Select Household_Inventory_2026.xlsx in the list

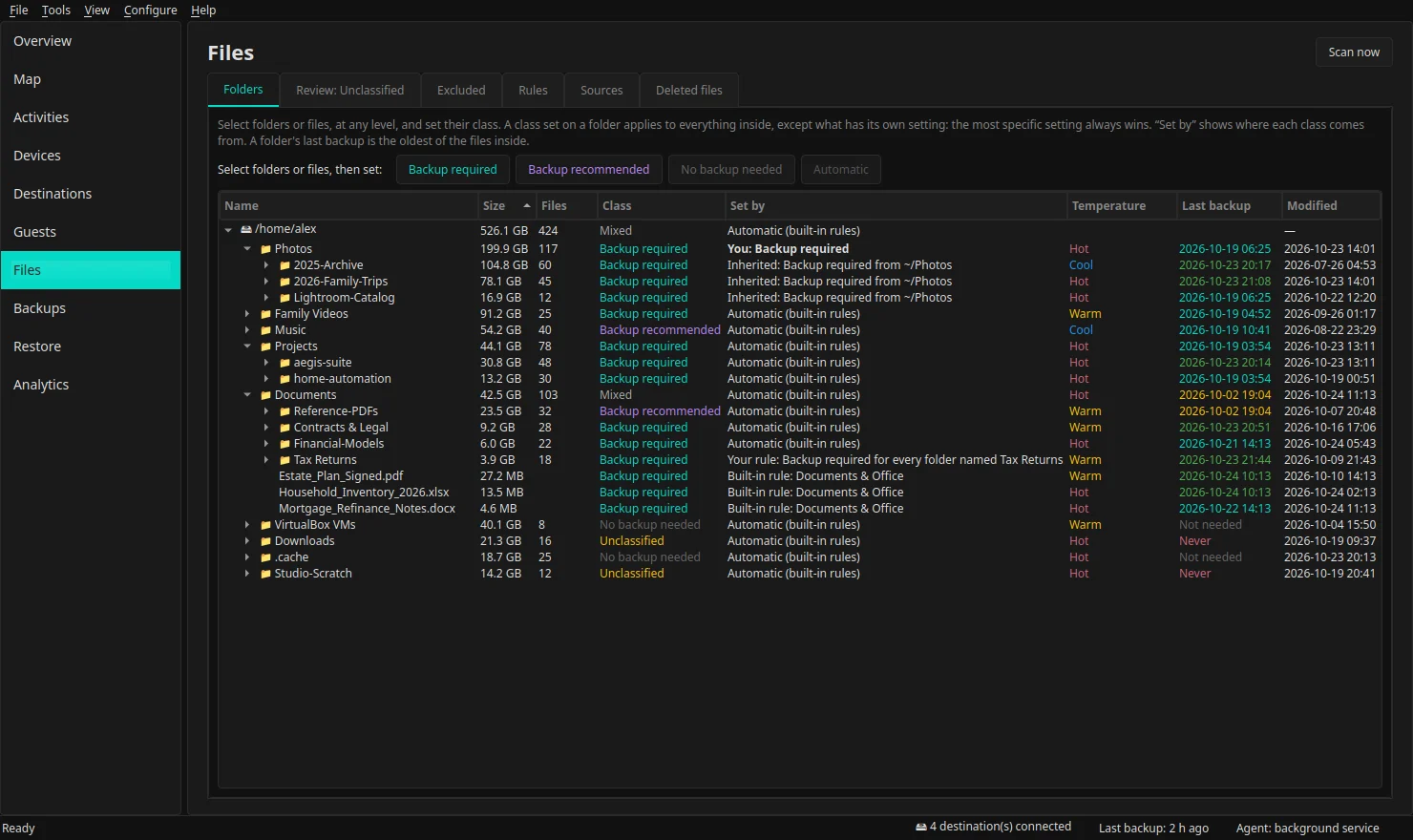point(800,493)
